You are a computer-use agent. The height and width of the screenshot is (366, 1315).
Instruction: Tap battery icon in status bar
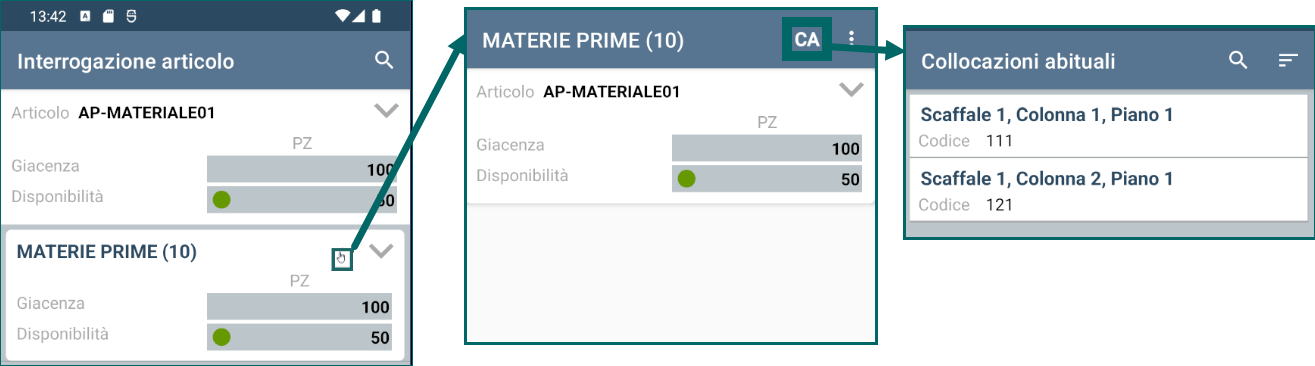coord(377,16)
